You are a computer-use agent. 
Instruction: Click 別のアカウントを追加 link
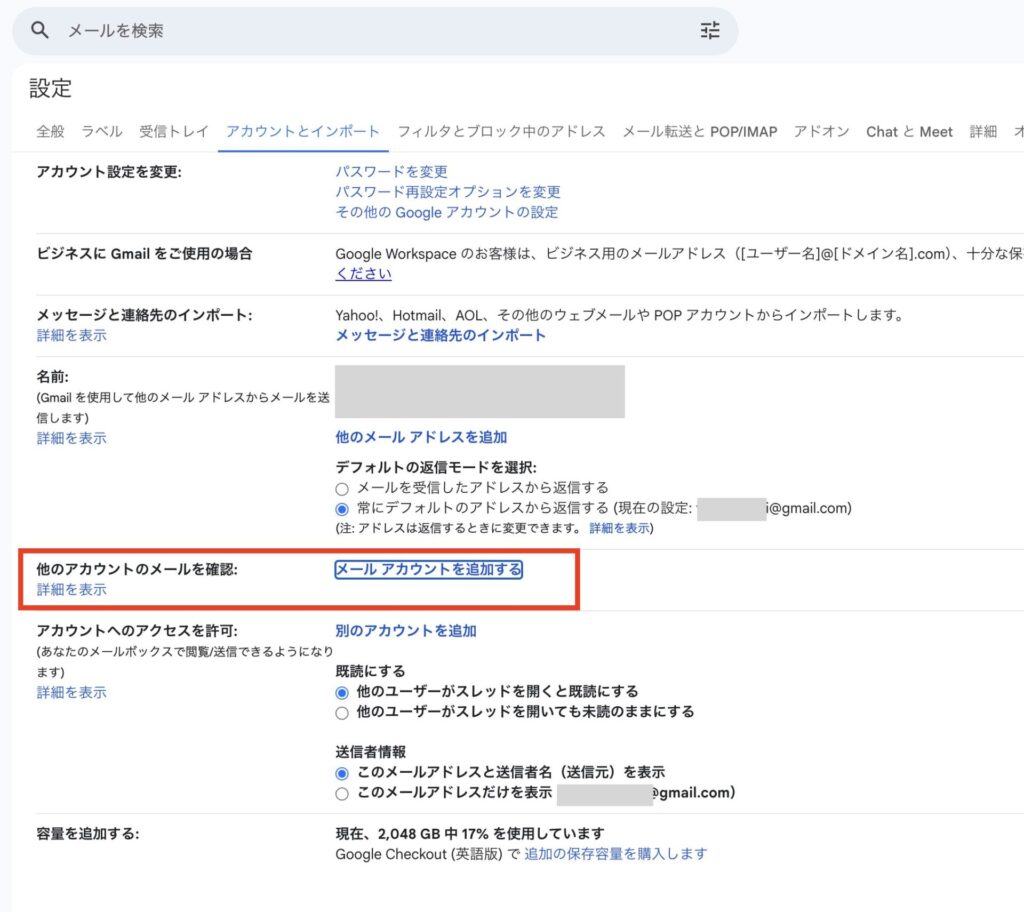point(406,631)
